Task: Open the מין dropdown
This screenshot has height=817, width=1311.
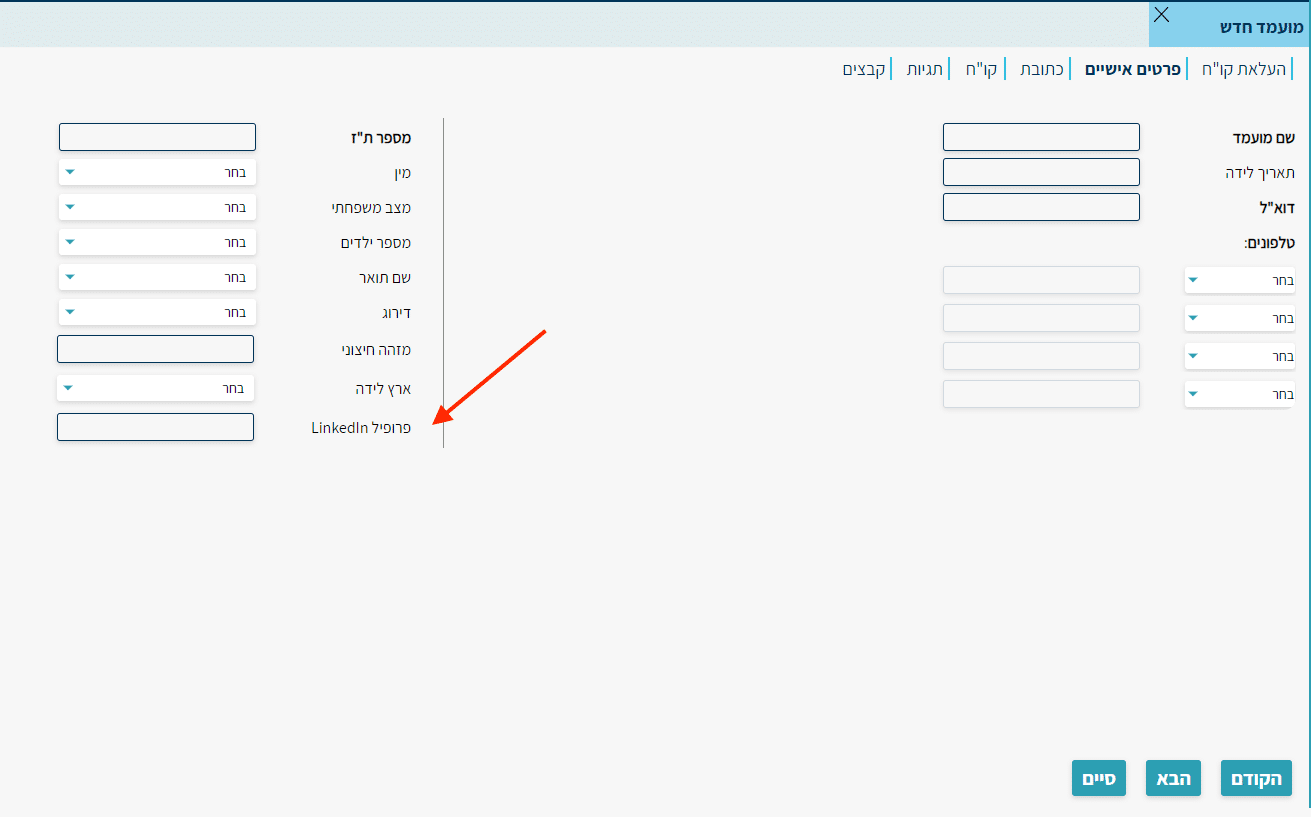Action: click(157, 172)
